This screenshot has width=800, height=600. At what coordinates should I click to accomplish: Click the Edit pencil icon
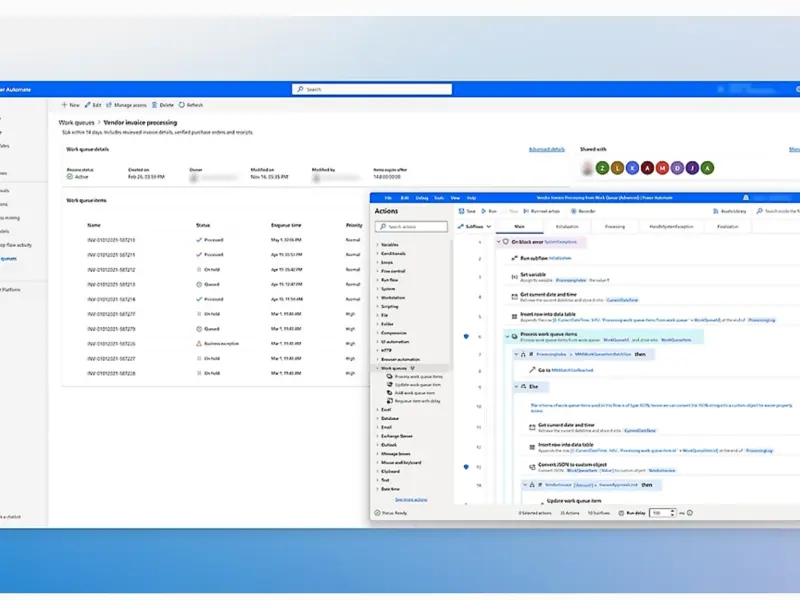tap(87, 105)
